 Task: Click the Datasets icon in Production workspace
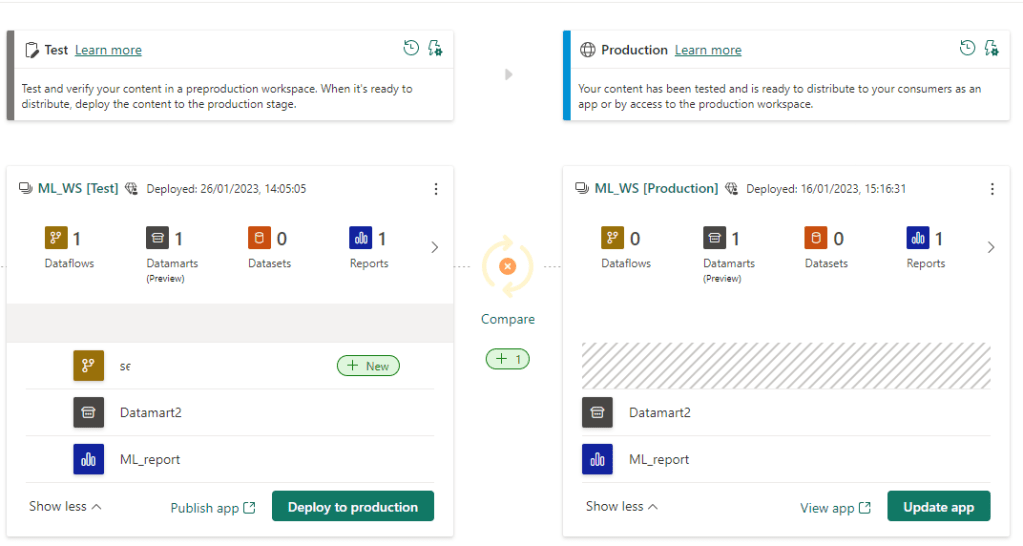(x=815, y=238)
